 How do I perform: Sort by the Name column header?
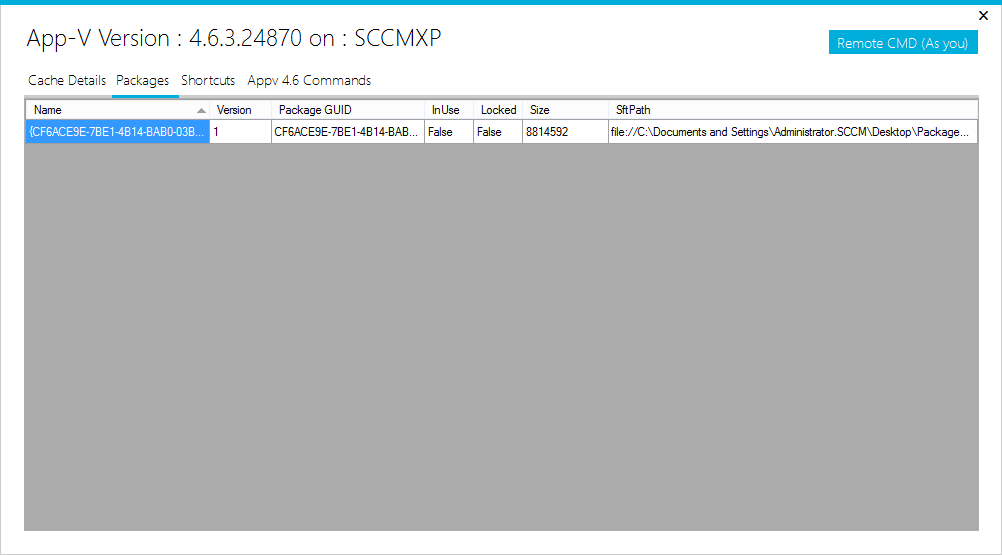pos(118,110)
